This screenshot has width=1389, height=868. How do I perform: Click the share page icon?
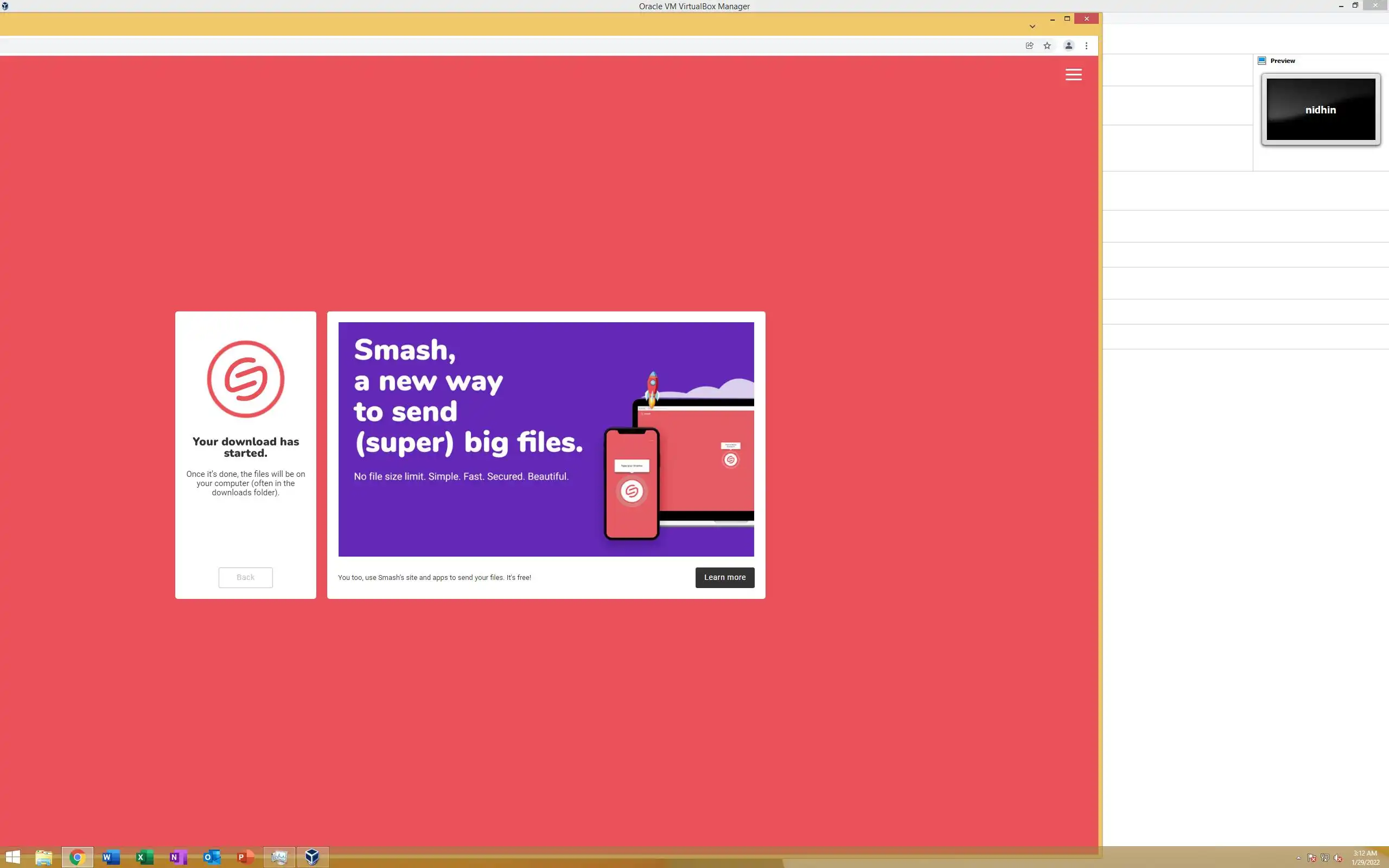coord(1029,46)
